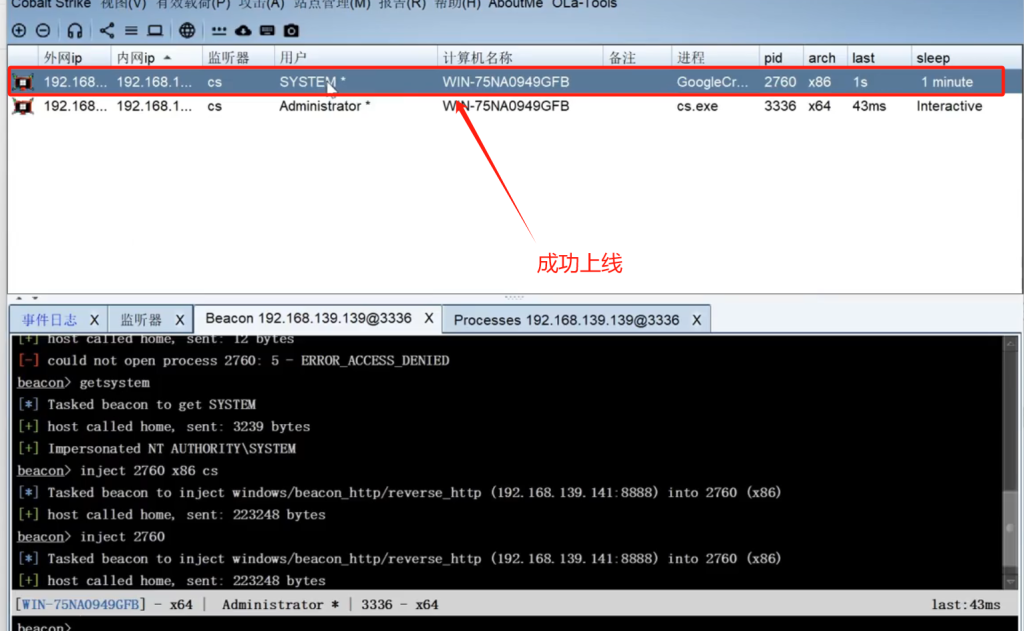
Task: Switch to the 事件日志 tab
Action: click(50, 320)
